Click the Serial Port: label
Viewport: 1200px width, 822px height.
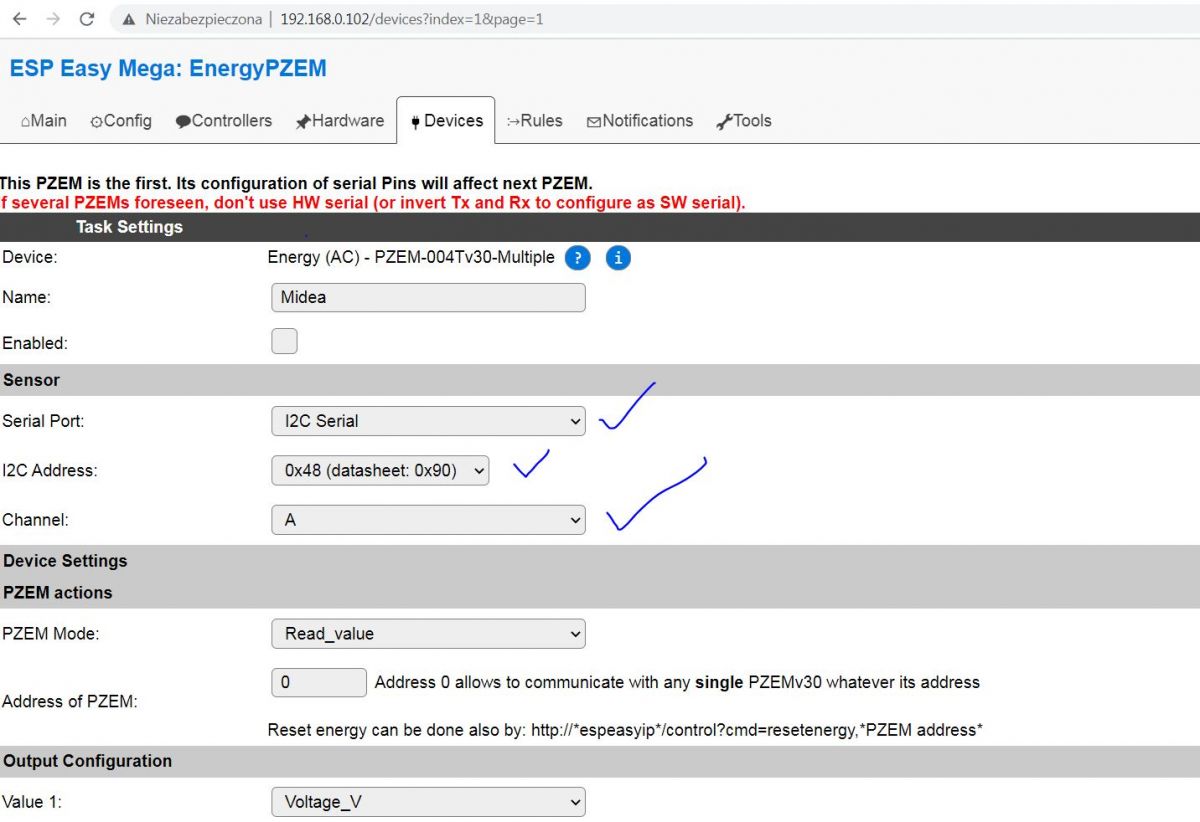43,421
